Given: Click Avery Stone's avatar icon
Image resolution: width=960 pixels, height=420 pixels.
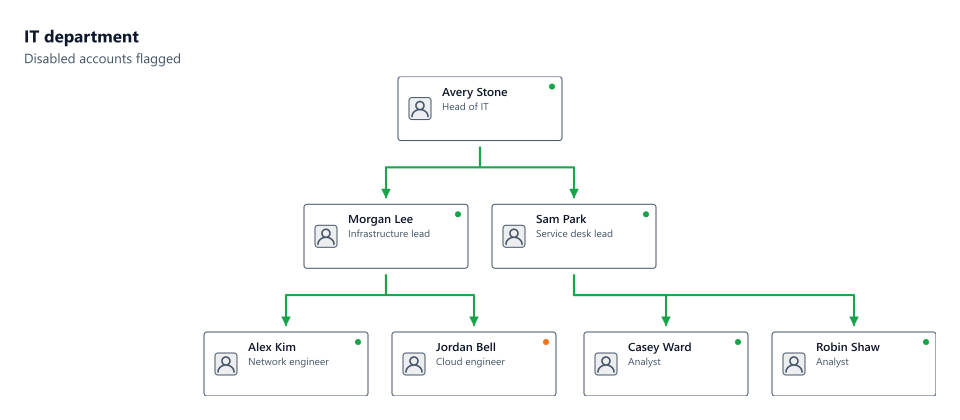Looking at the screenshot, I should point(420,109).
